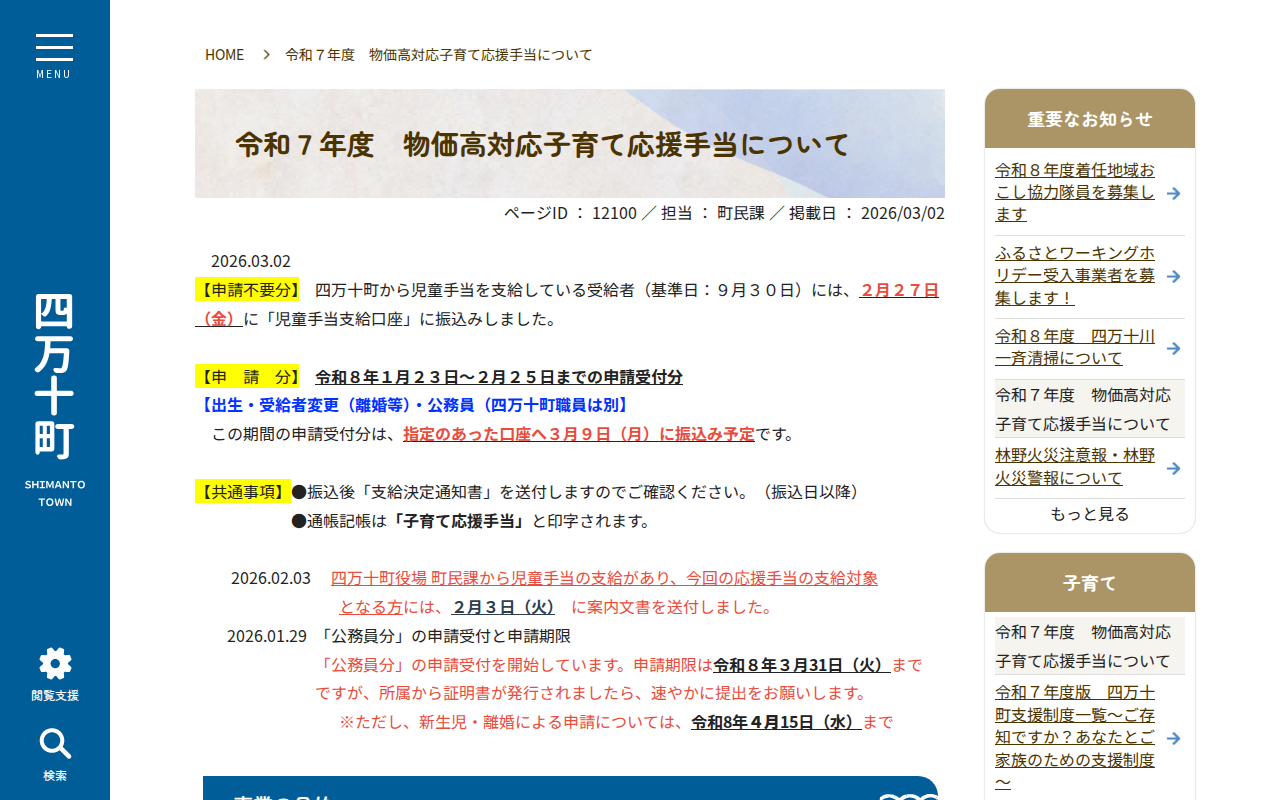Click arrow beside 林野火災注意報 link

[1174, 468]
